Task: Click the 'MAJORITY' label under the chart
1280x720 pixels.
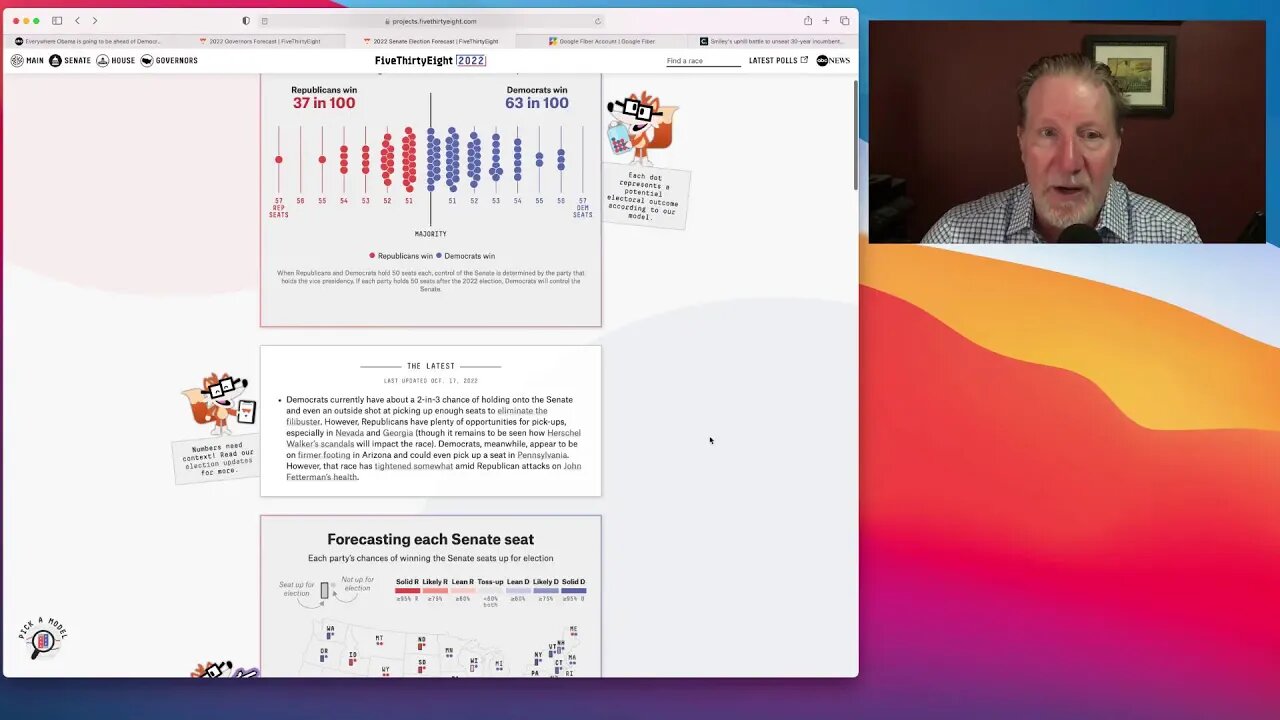Action: 431,234
